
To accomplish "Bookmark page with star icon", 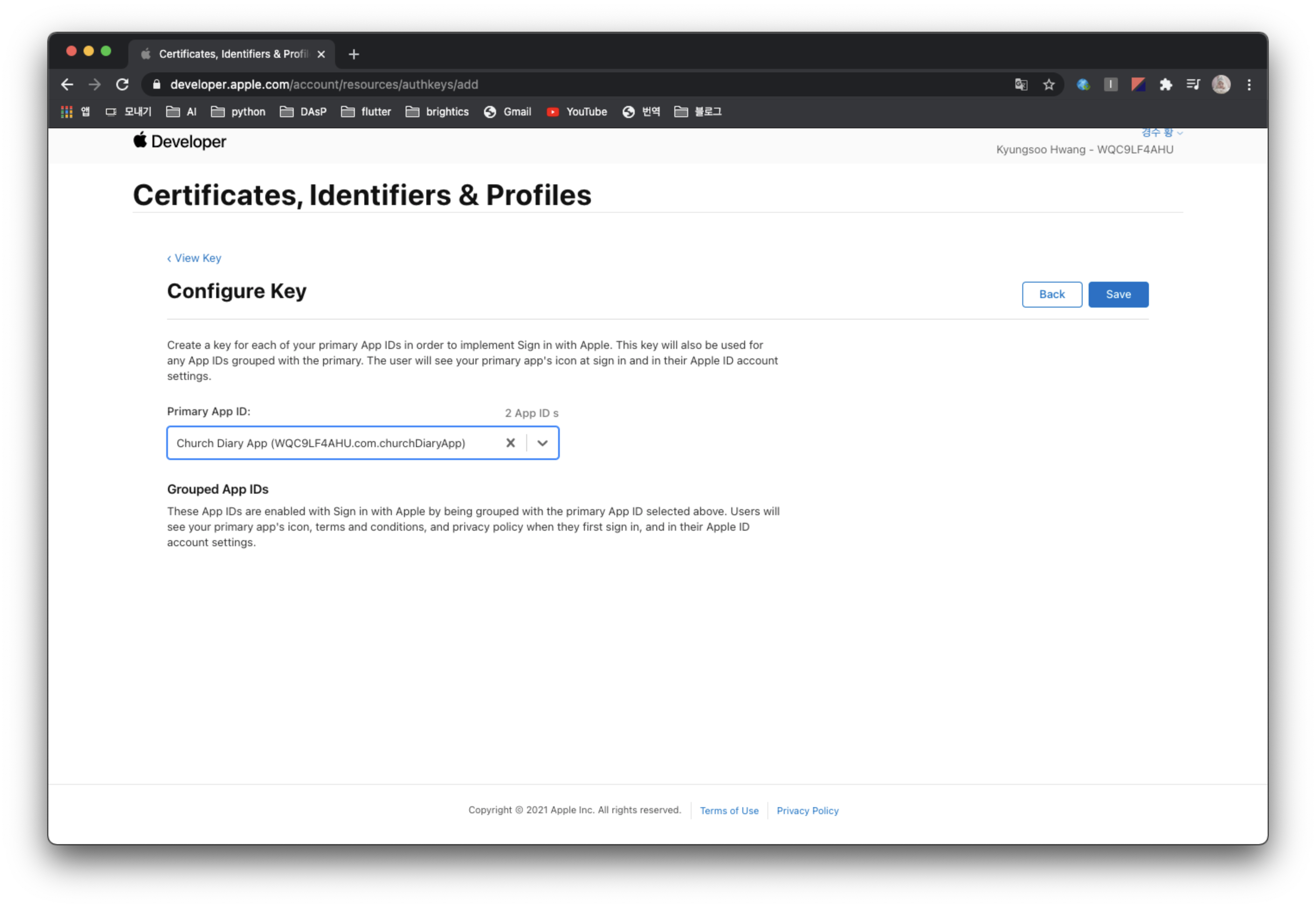I will [1049, 85].
